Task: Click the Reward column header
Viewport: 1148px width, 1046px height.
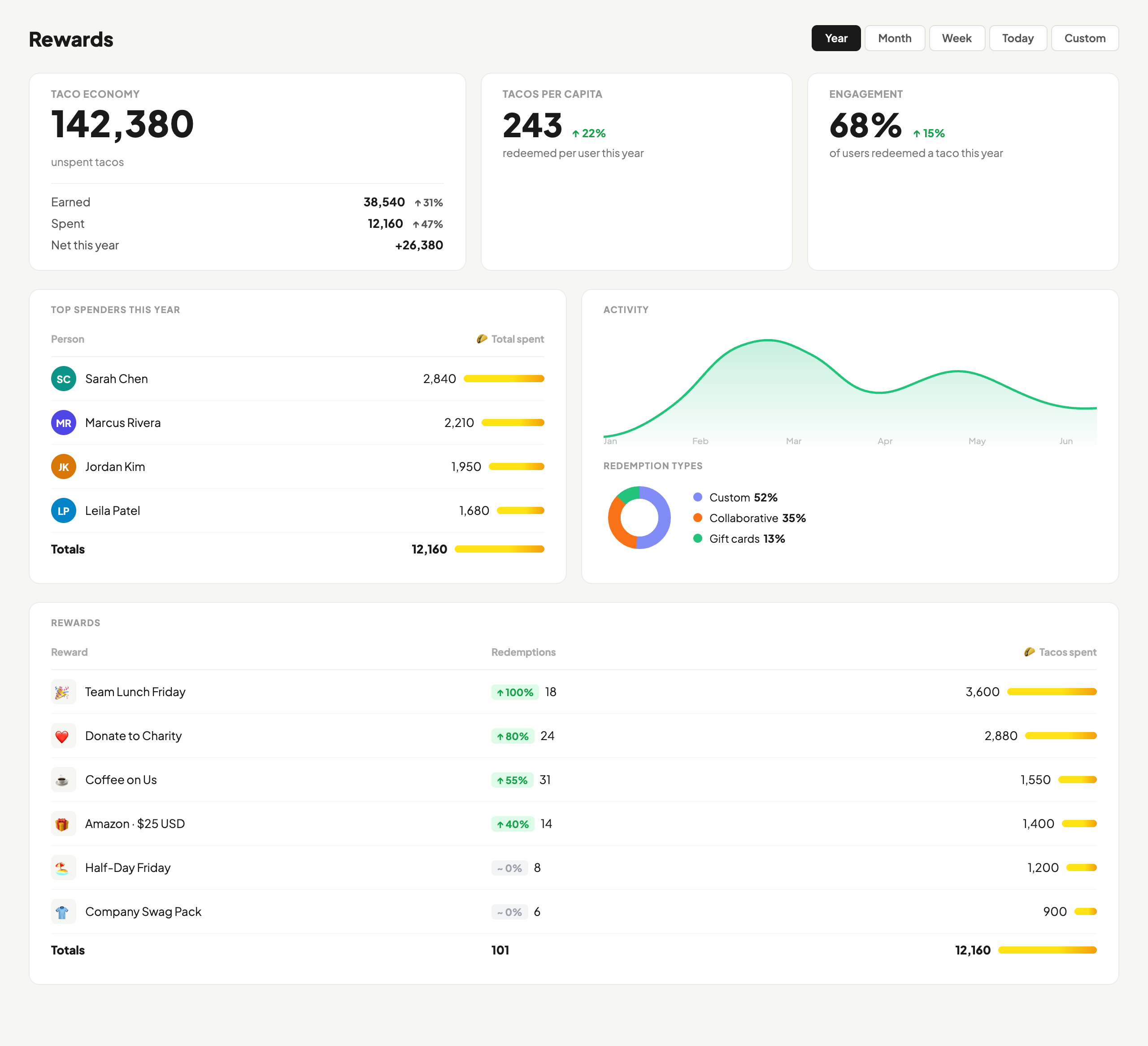Action: 70,652
